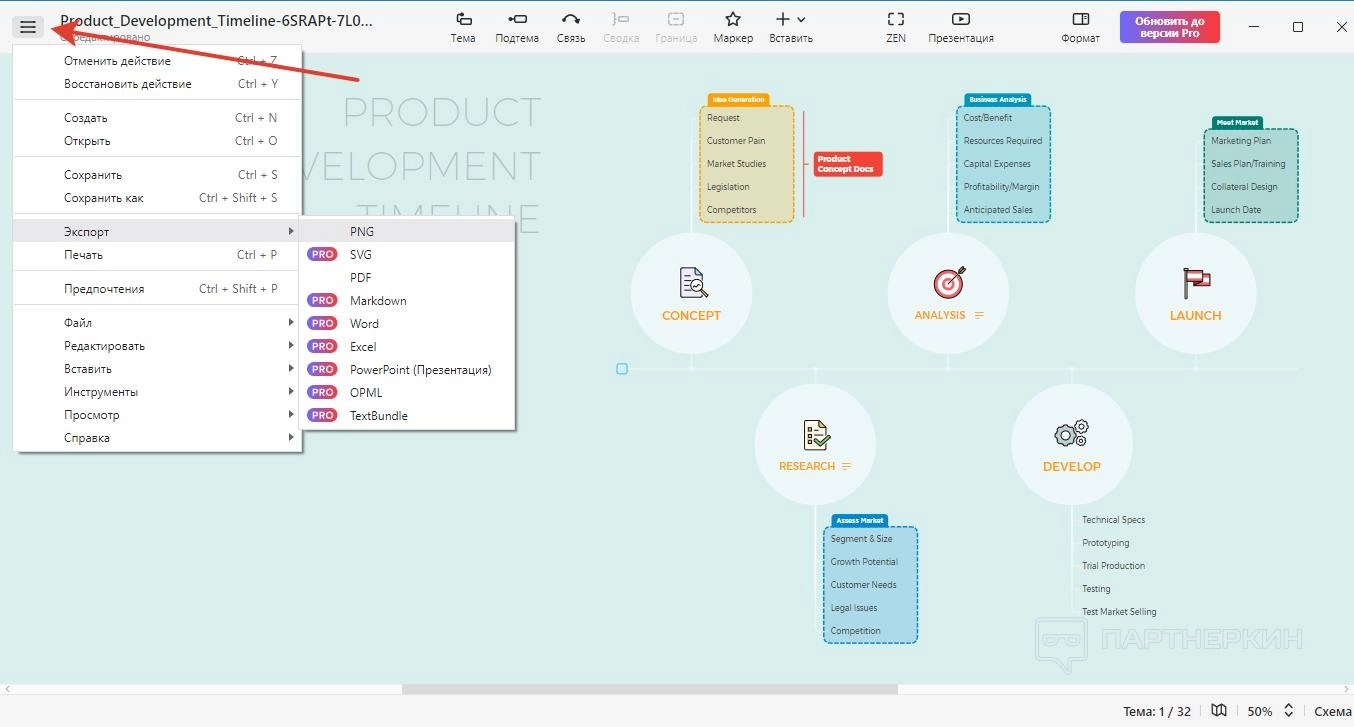Add a Маркер star icon
The width and height of the screenshot is (1354, 727).
coord(733,27)
